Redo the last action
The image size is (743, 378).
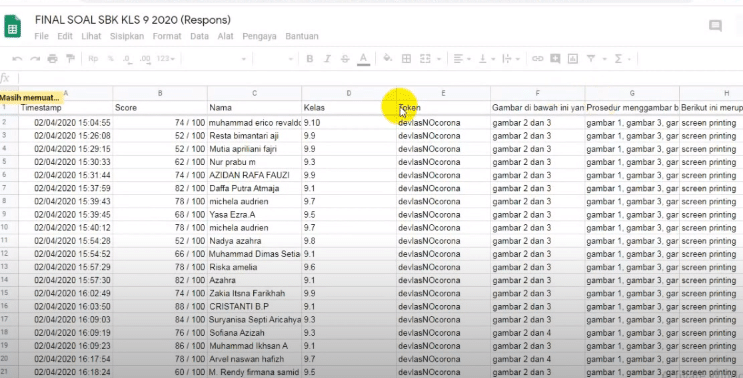coord(35,59)
